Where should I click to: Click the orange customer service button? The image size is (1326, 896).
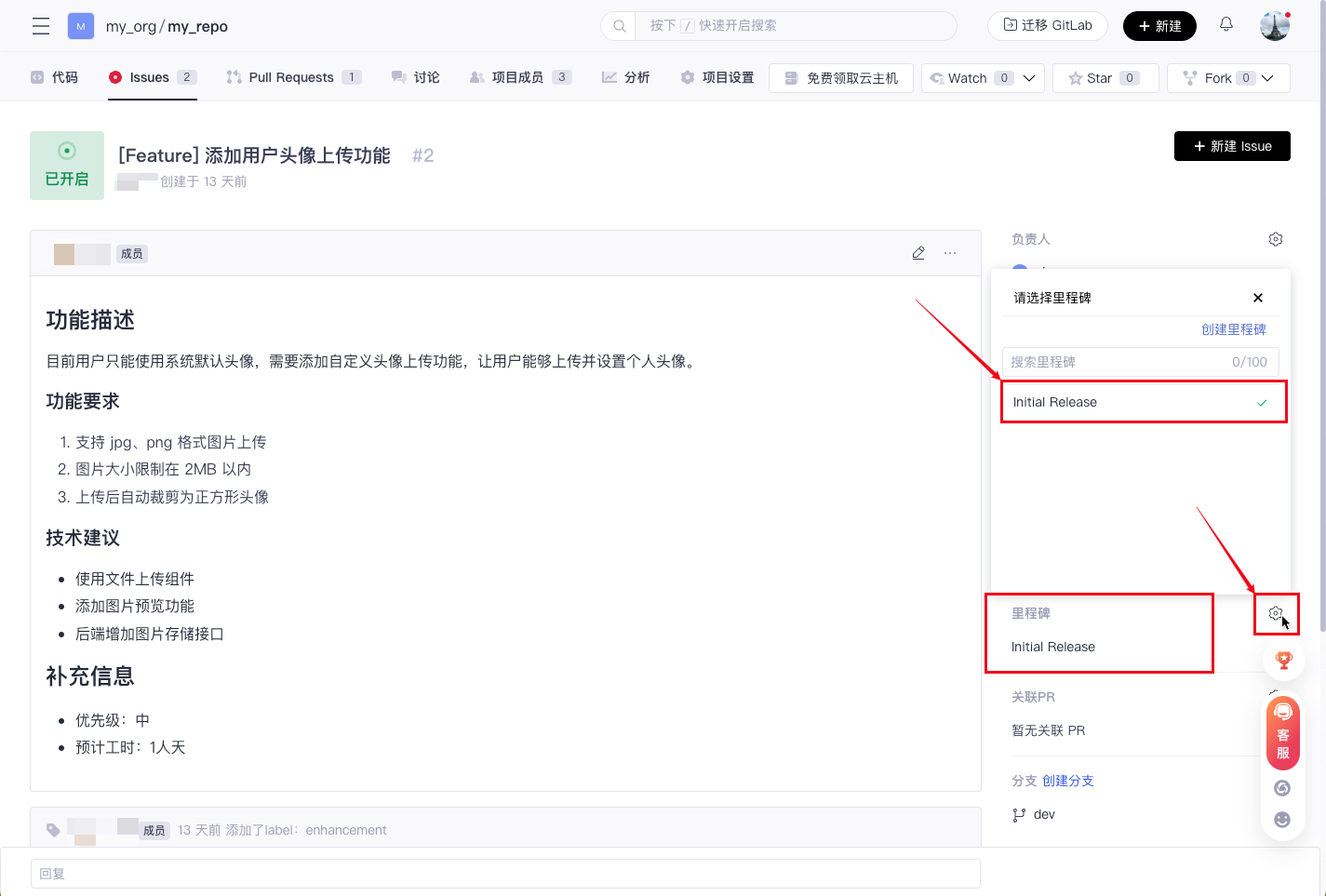point(1283,733)
